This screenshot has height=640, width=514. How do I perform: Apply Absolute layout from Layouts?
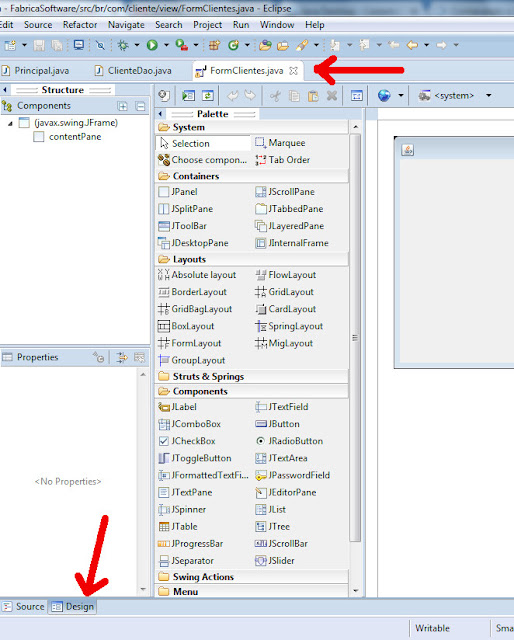(197, 275)
